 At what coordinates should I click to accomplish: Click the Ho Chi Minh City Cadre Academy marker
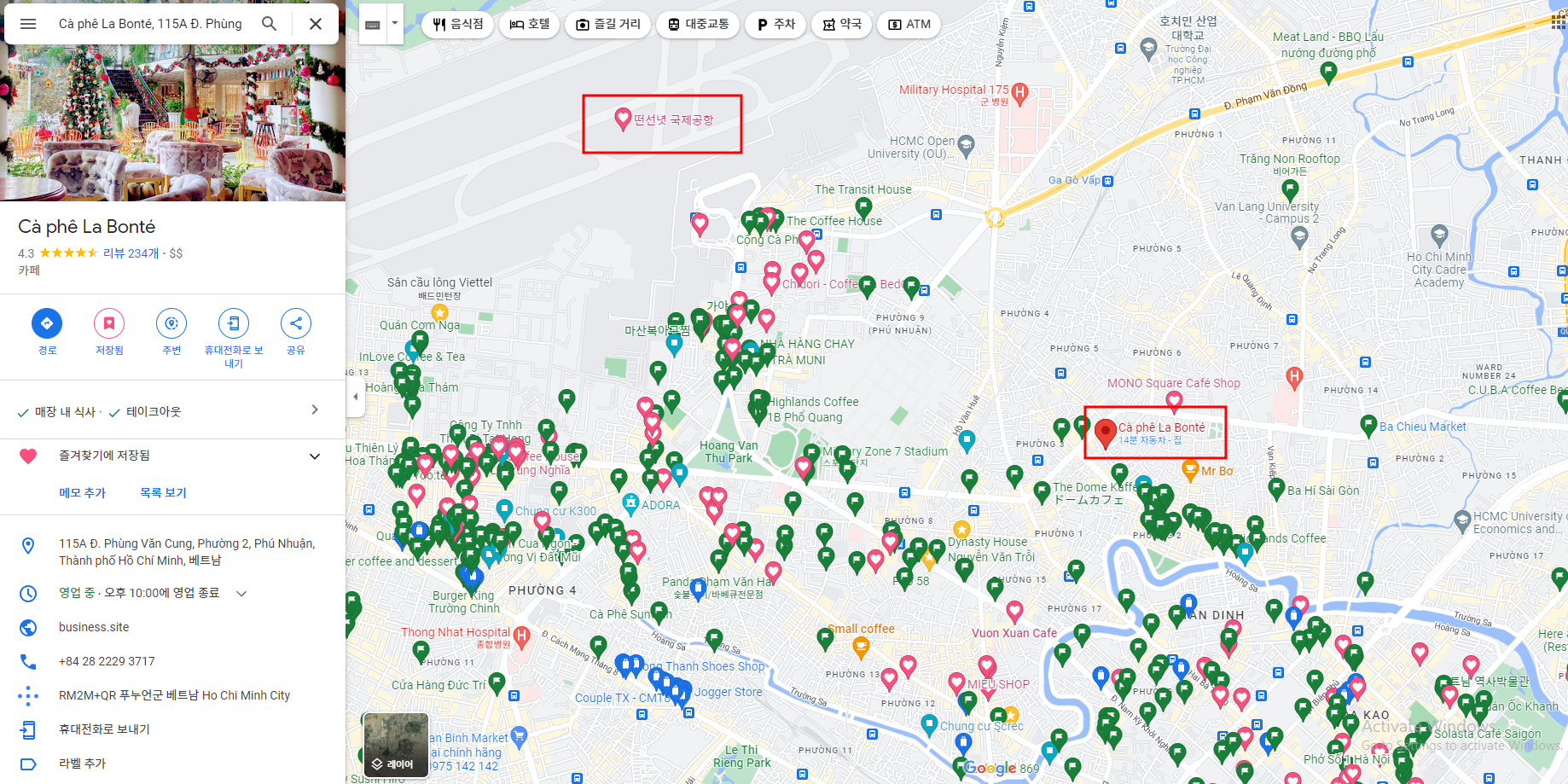tap(1439, 234)
